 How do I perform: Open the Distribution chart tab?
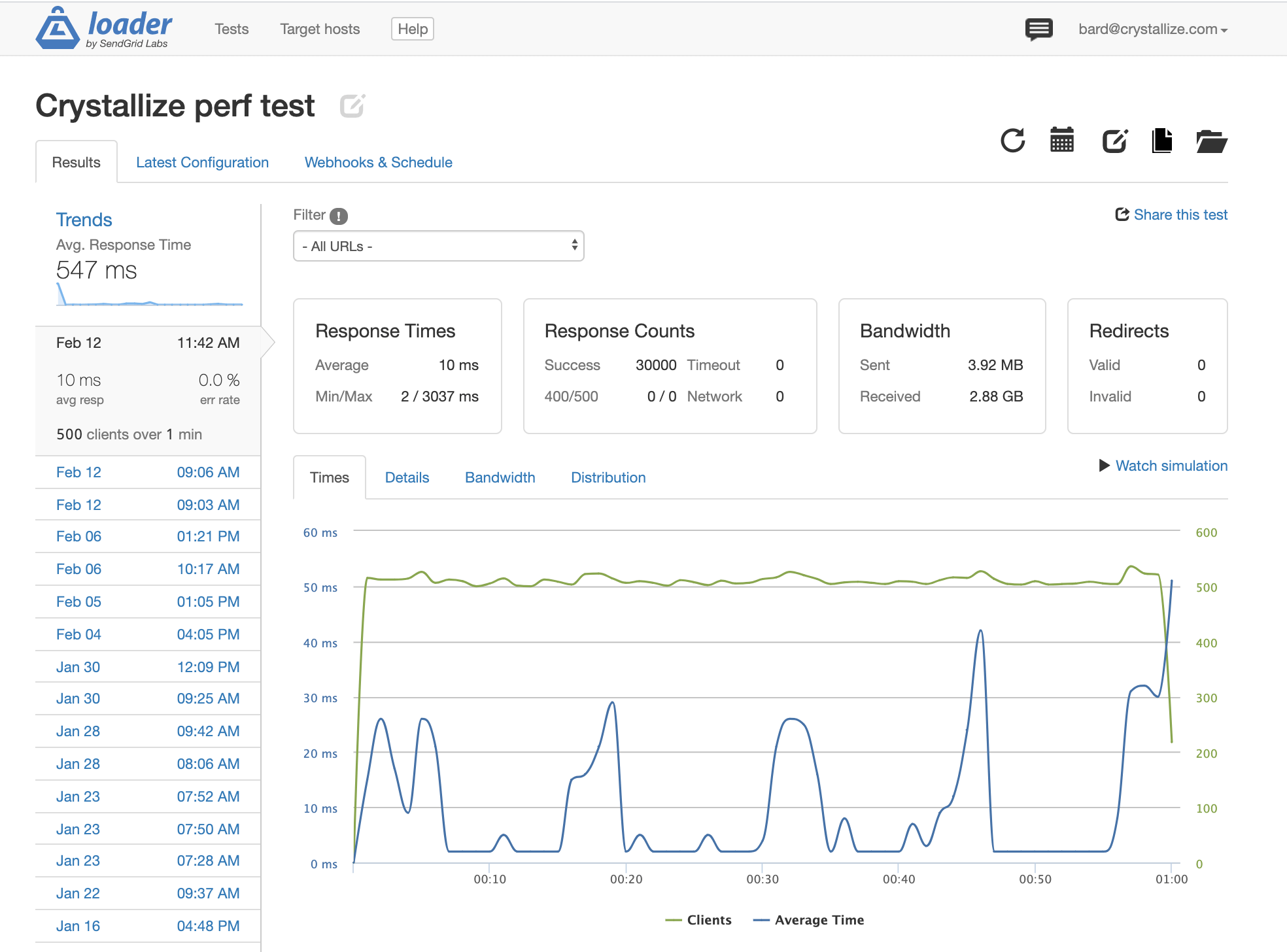[x=608, y=478]
